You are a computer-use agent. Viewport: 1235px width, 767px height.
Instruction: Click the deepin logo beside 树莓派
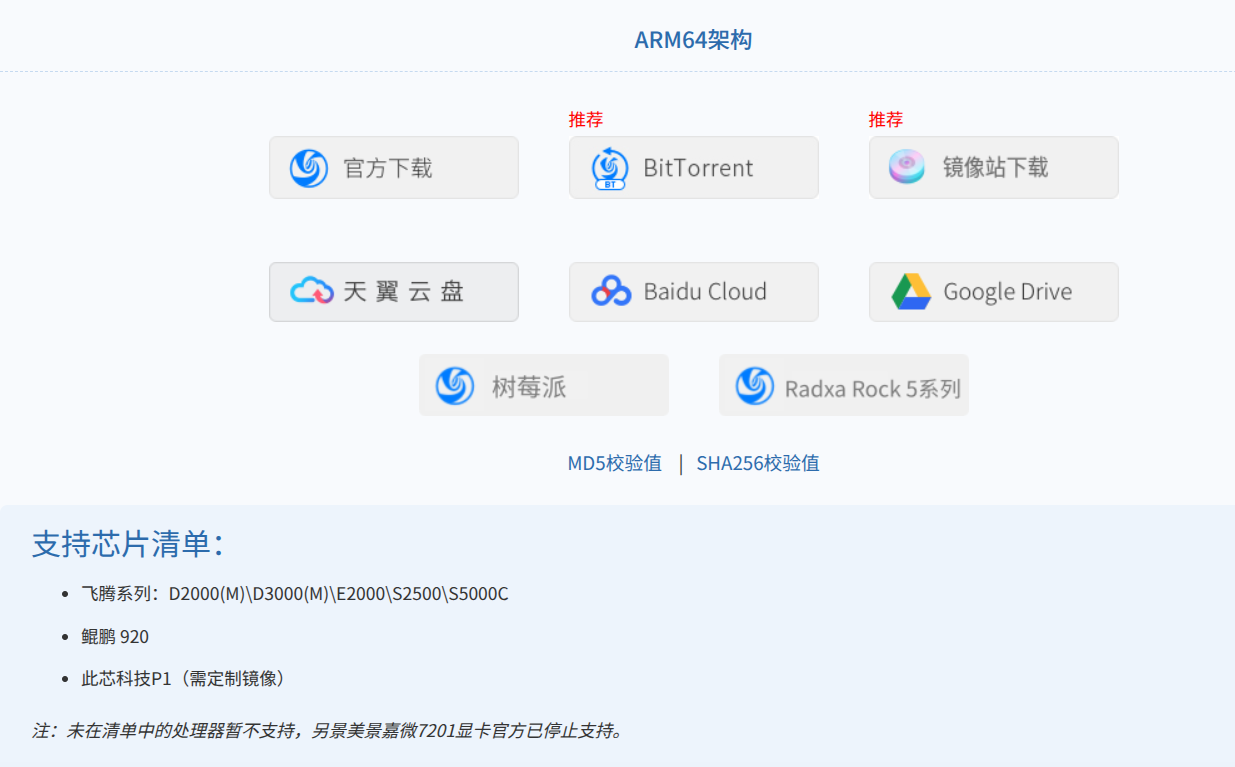pos(455,385)
